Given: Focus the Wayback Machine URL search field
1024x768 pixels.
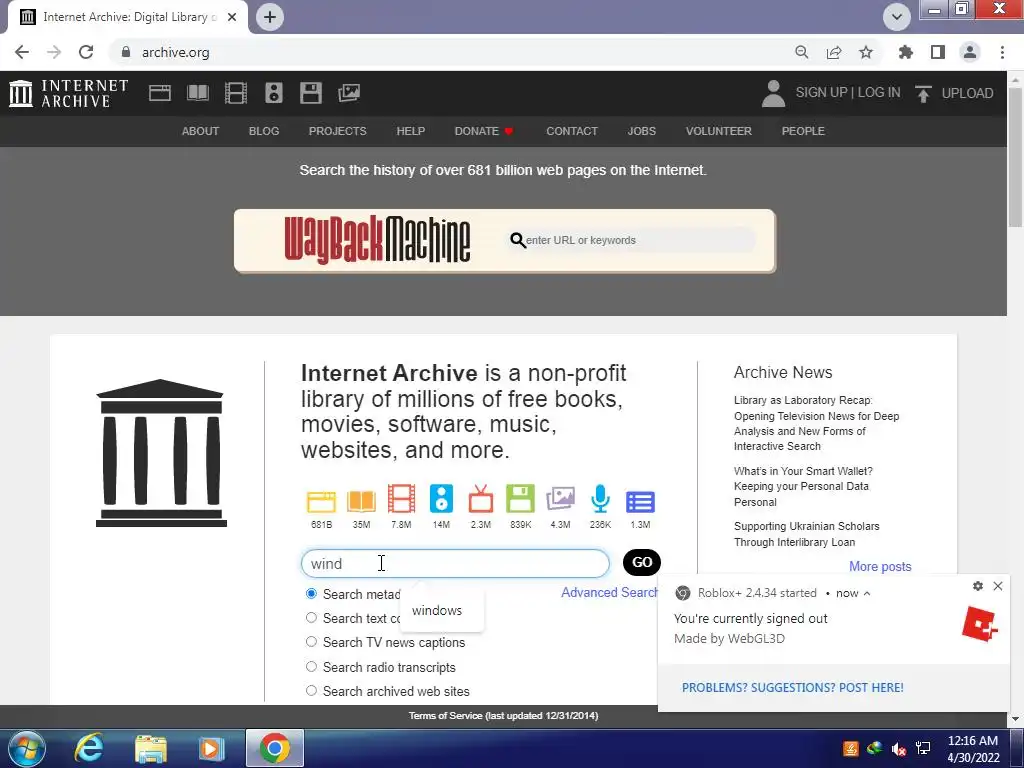Looking at the screenshot, I should (x=631, y=240).
